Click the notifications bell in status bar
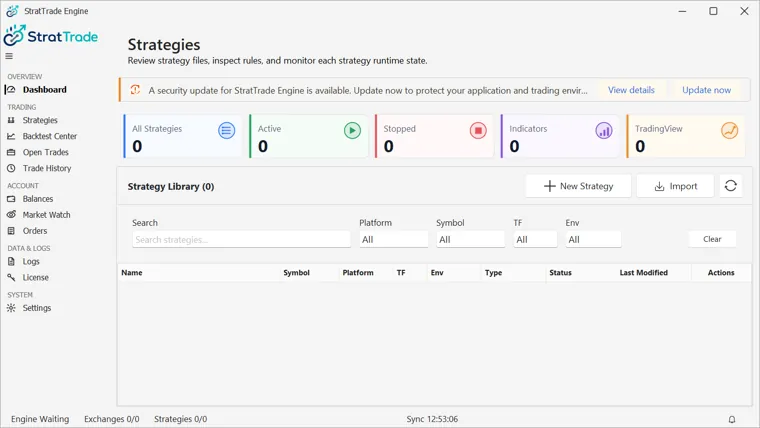Image resolution: width=760 pixels, height=428 pixels. tap(732, 419)
